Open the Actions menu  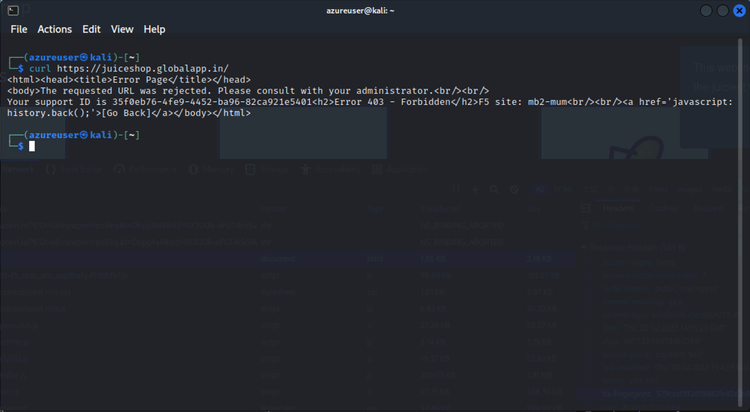[55, 30]
